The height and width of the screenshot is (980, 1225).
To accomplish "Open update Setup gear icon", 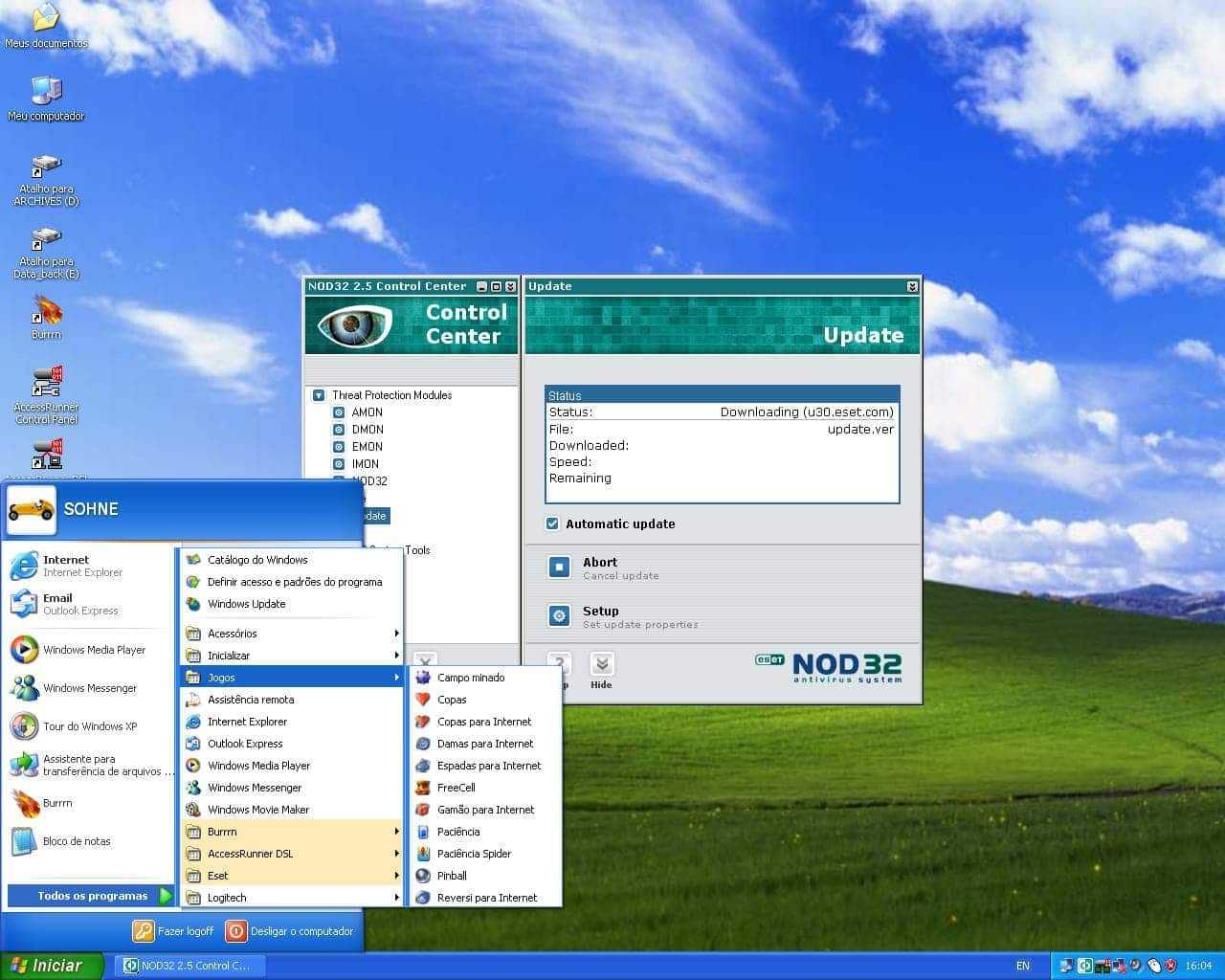I will tap(560, 616).
